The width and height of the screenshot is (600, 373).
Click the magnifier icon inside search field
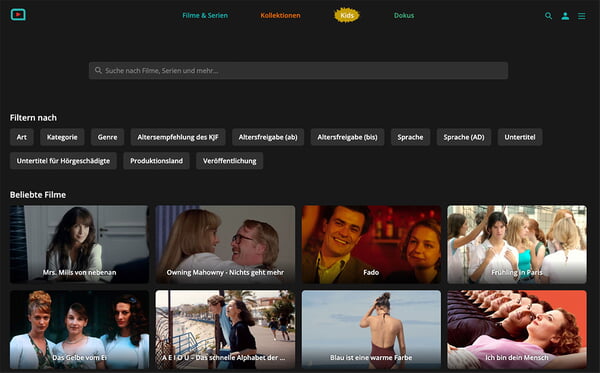pos(98,70)
